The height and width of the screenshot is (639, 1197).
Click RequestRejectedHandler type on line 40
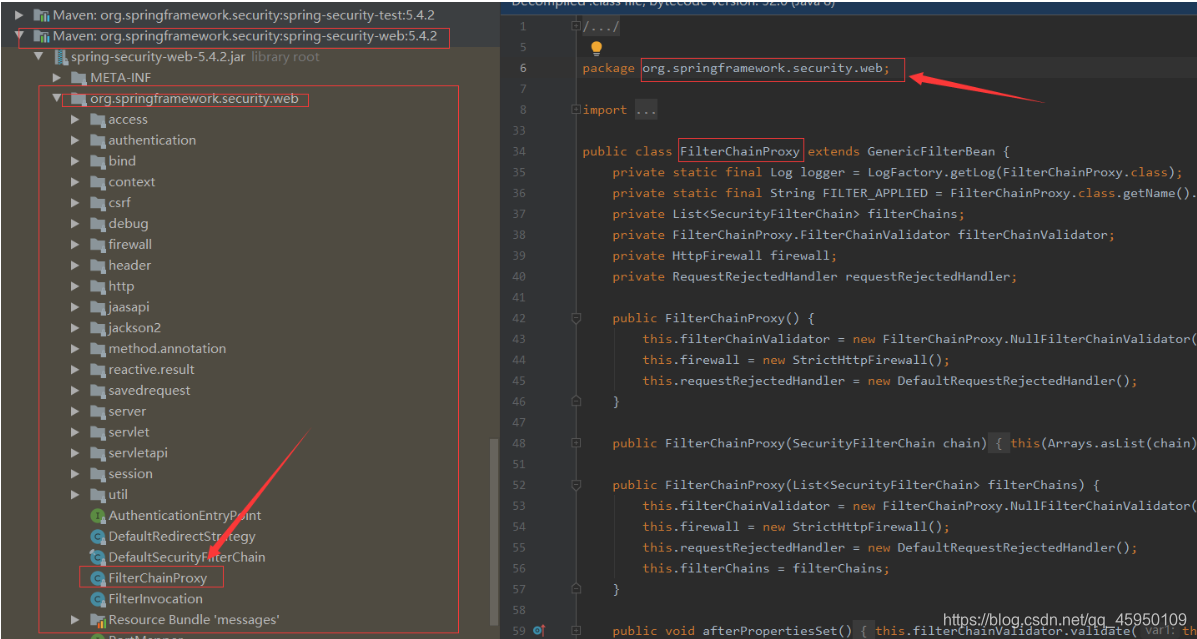[754, 276]
